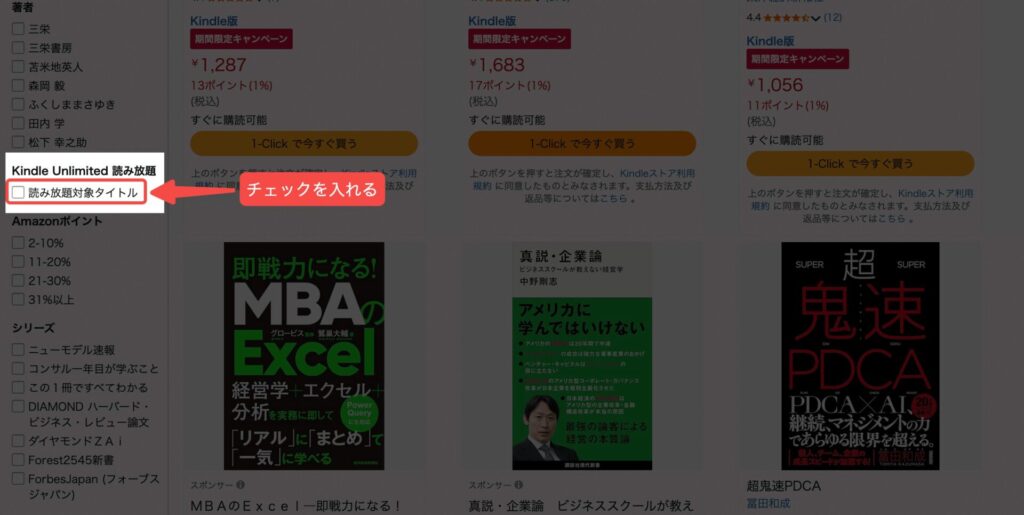Open the 超鬼速PDCA title link
Image resolution: width=1024 pixels, height=515 pixels.
(784, 486)
